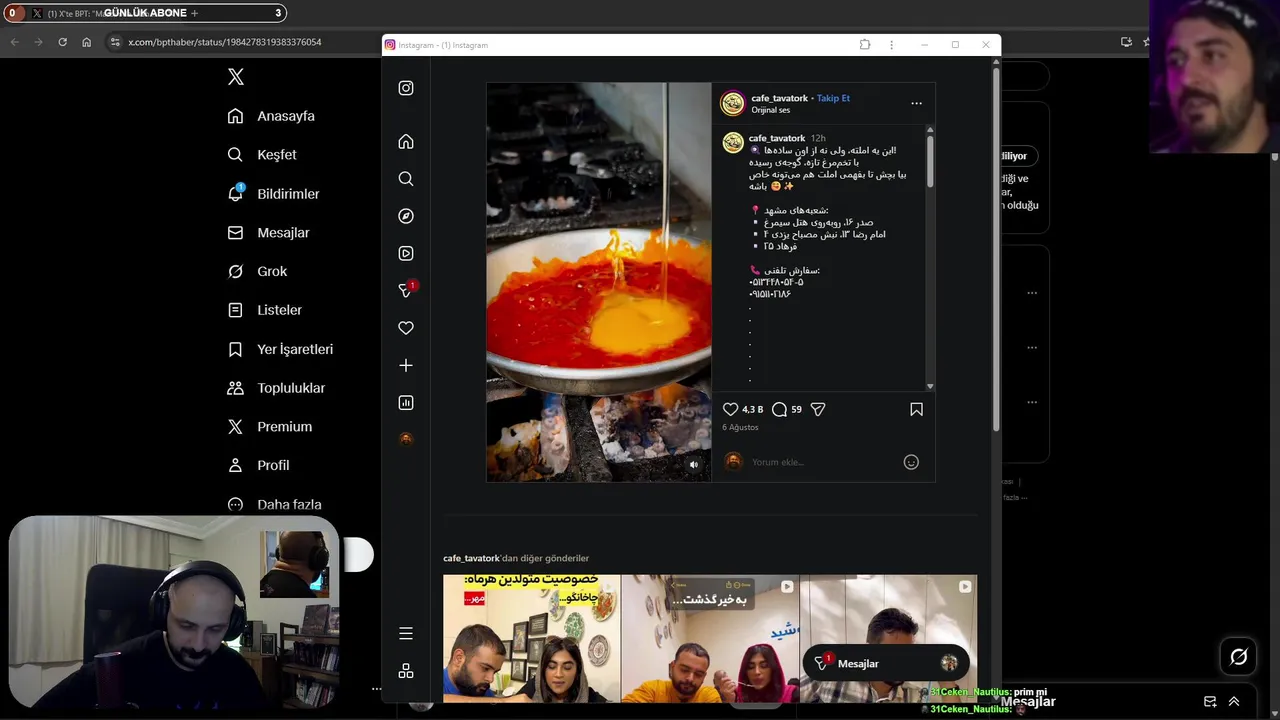
Task: Create new Instagram post plus icon
Action: 406,365
